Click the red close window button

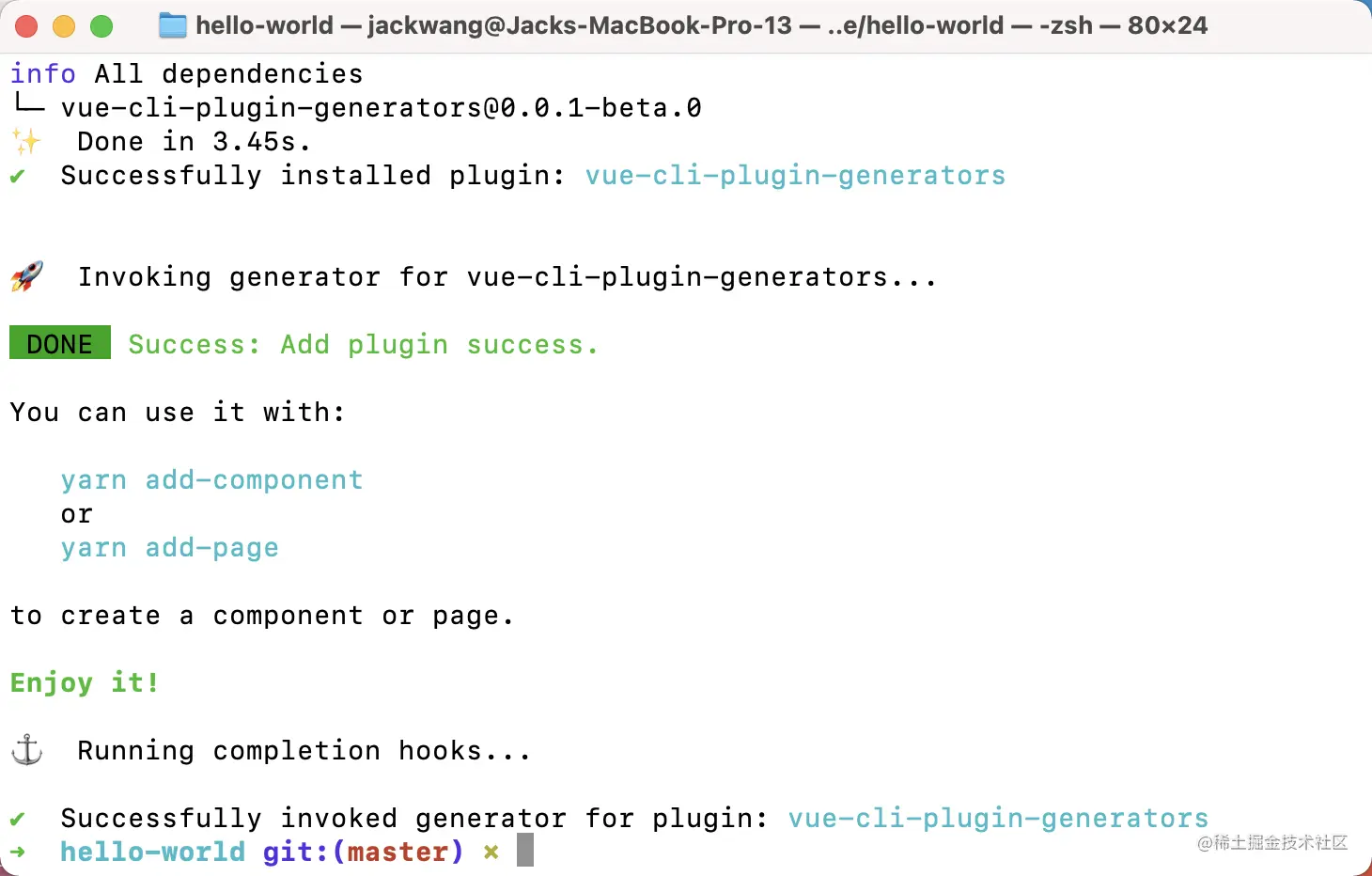[x=26, y=26]
